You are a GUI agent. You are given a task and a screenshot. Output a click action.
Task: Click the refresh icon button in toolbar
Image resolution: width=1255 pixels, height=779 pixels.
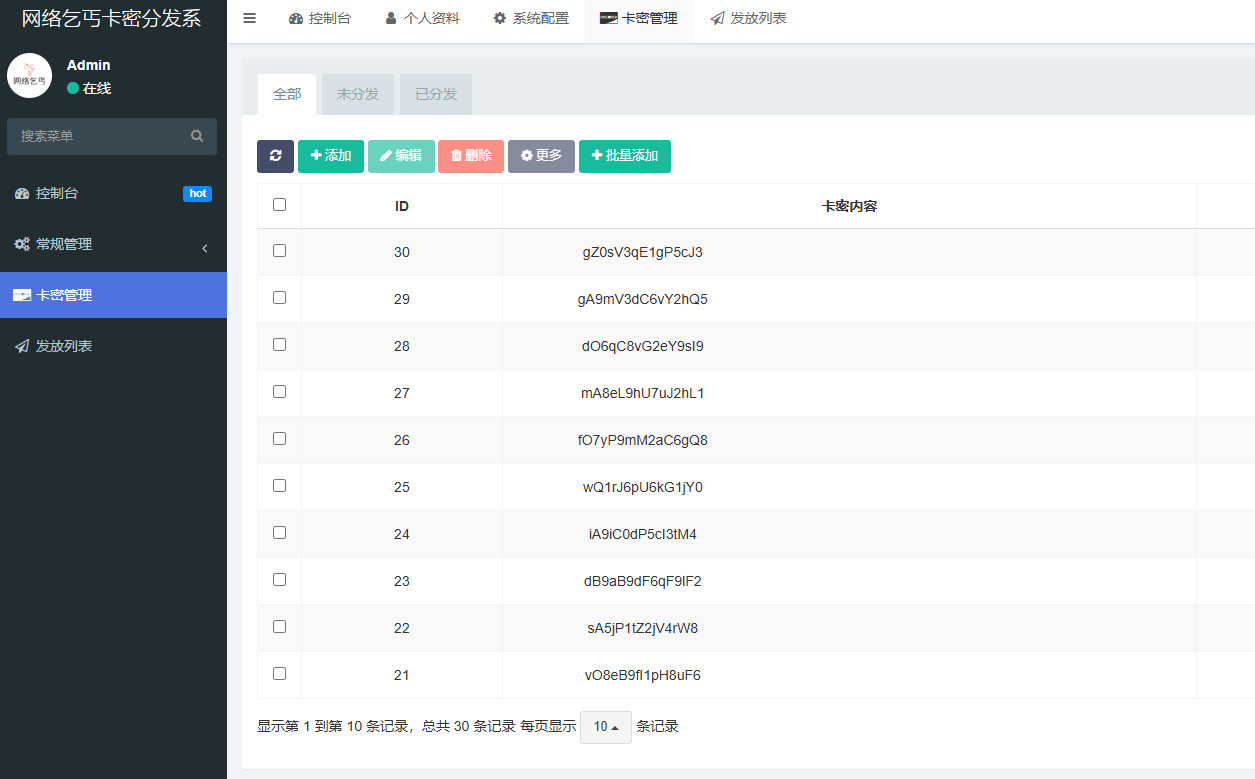[275, 156]
